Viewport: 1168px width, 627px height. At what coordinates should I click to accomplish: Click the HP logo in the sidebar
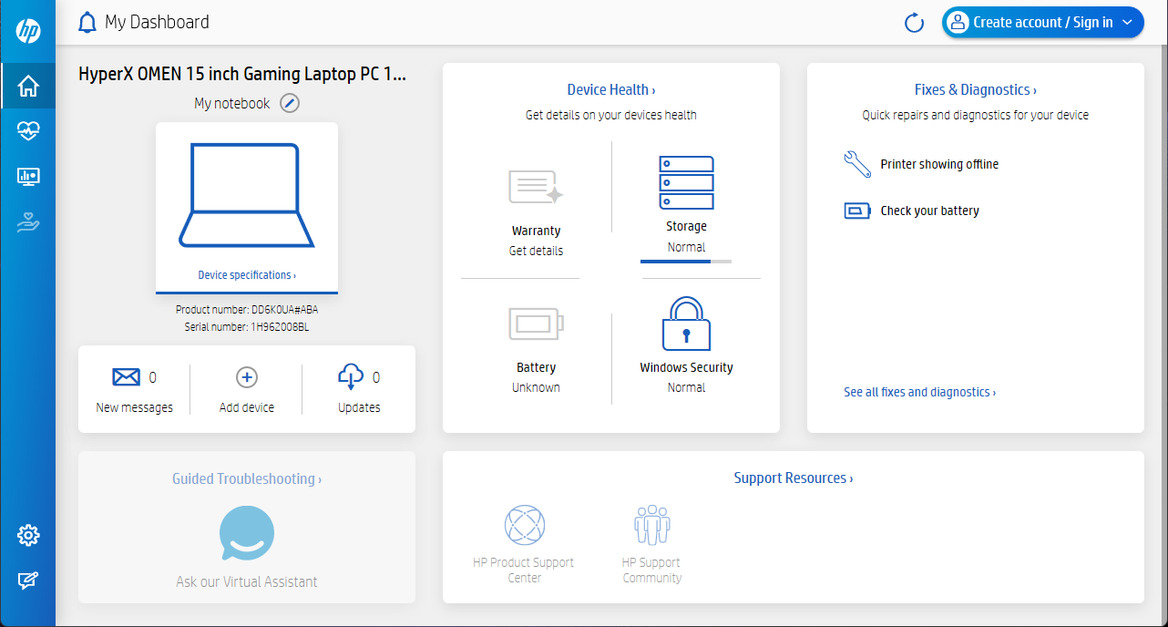(x=28, y=31)
